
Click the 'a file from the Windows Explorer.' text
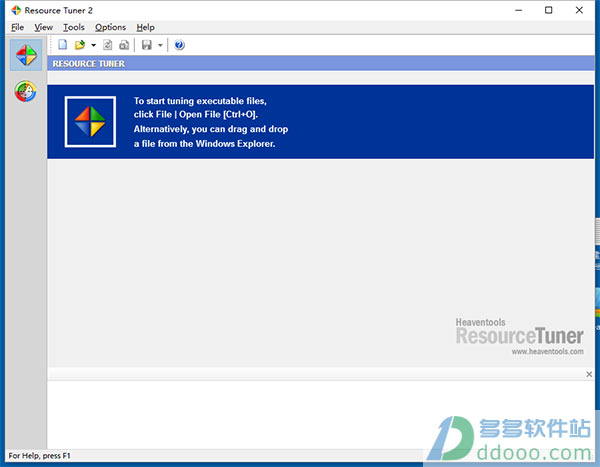[x=204, y=144]
